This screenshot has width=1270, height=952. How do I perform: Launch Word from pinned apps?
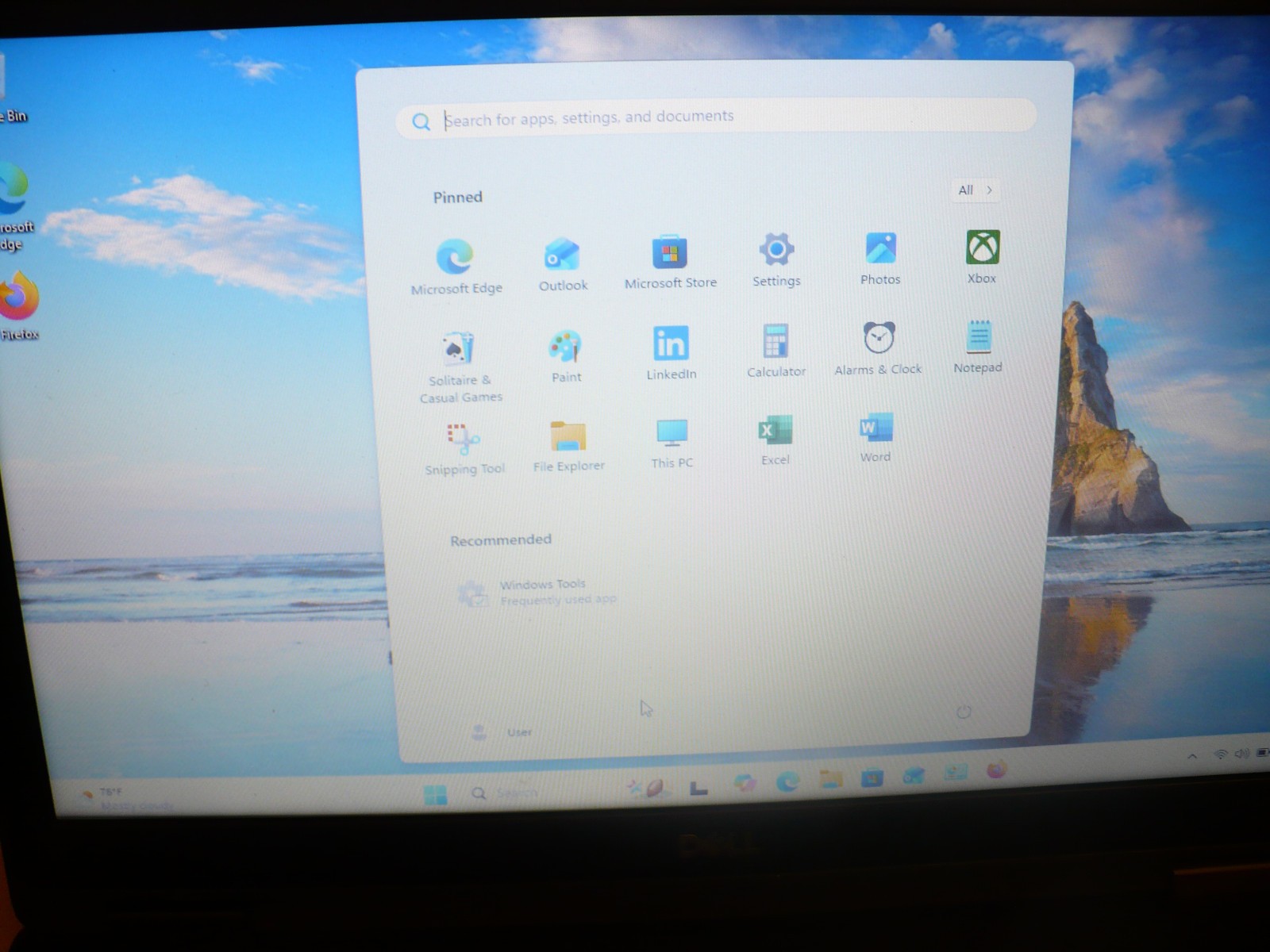pyautogui.click(x=876, y=437)
